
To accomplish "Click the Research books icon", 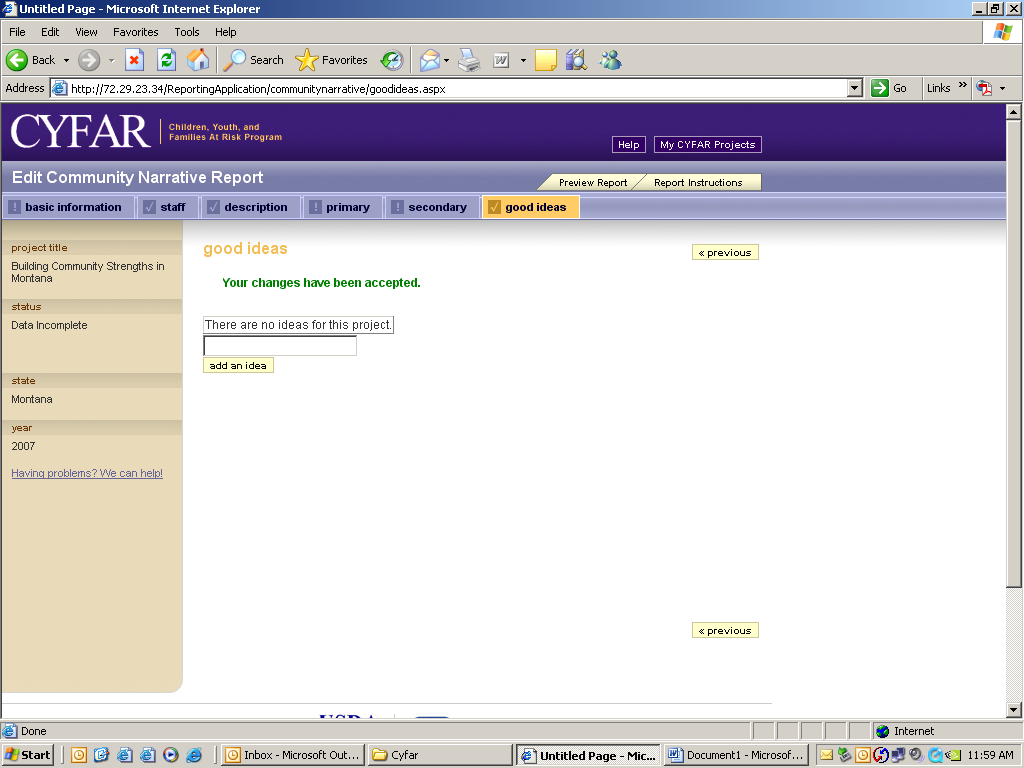I will (x=576, y=60).
